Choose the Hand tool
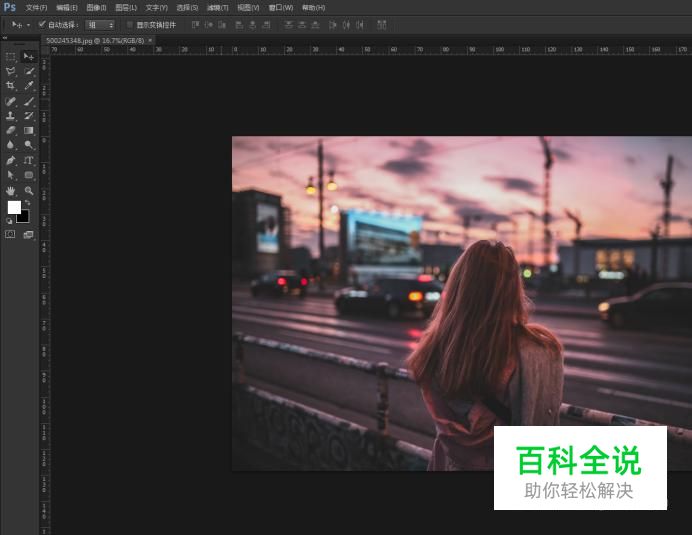Viewport: 692px width, 535px height. pyautogui.click(x=11, y=190)
